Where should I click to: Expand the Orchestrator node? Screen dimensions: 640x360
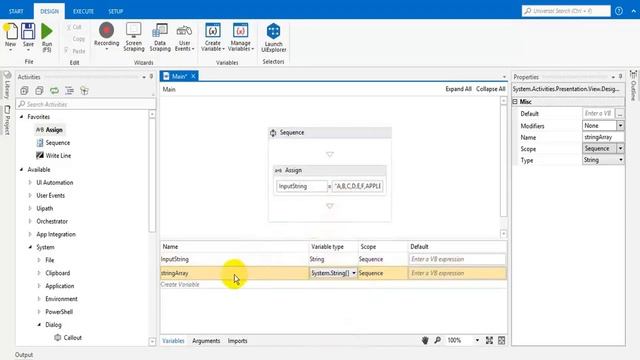coord(30,221)
